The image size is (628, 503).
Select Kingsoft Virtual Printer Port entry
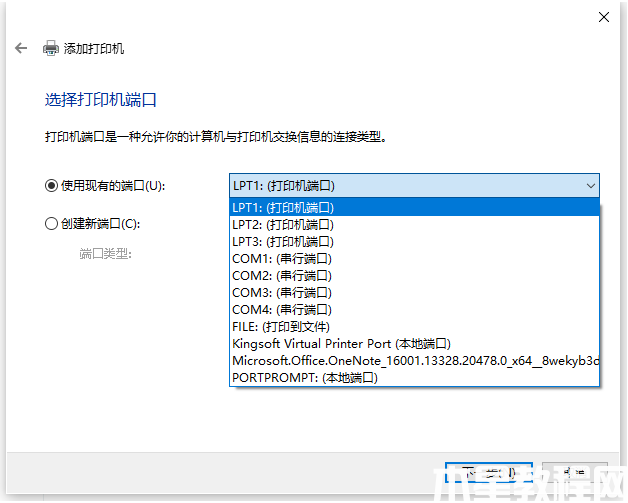coord(414,344)
